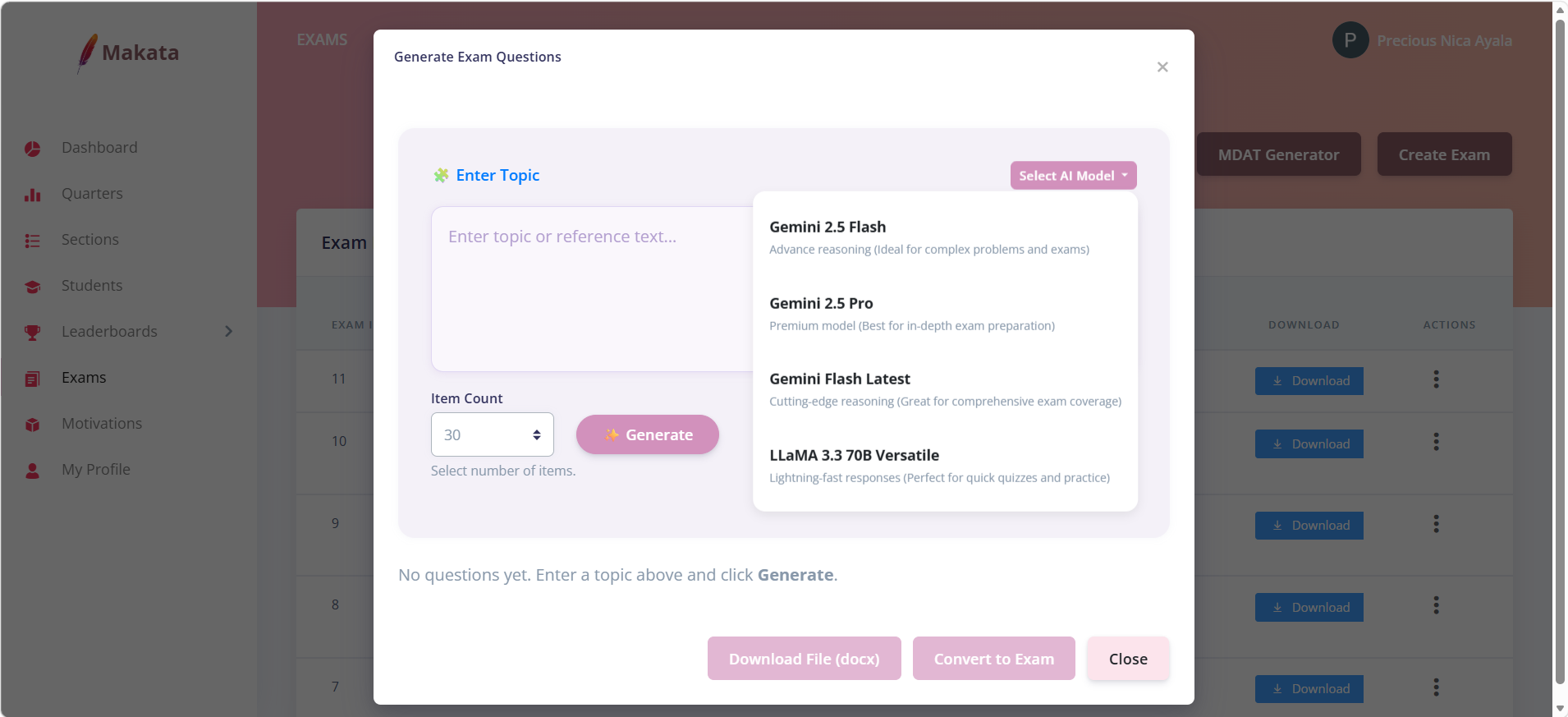Click the topic or reference text area
The height and width of the screenshot is (717, 1568).
pyautogui.click(x=593, y=289)
